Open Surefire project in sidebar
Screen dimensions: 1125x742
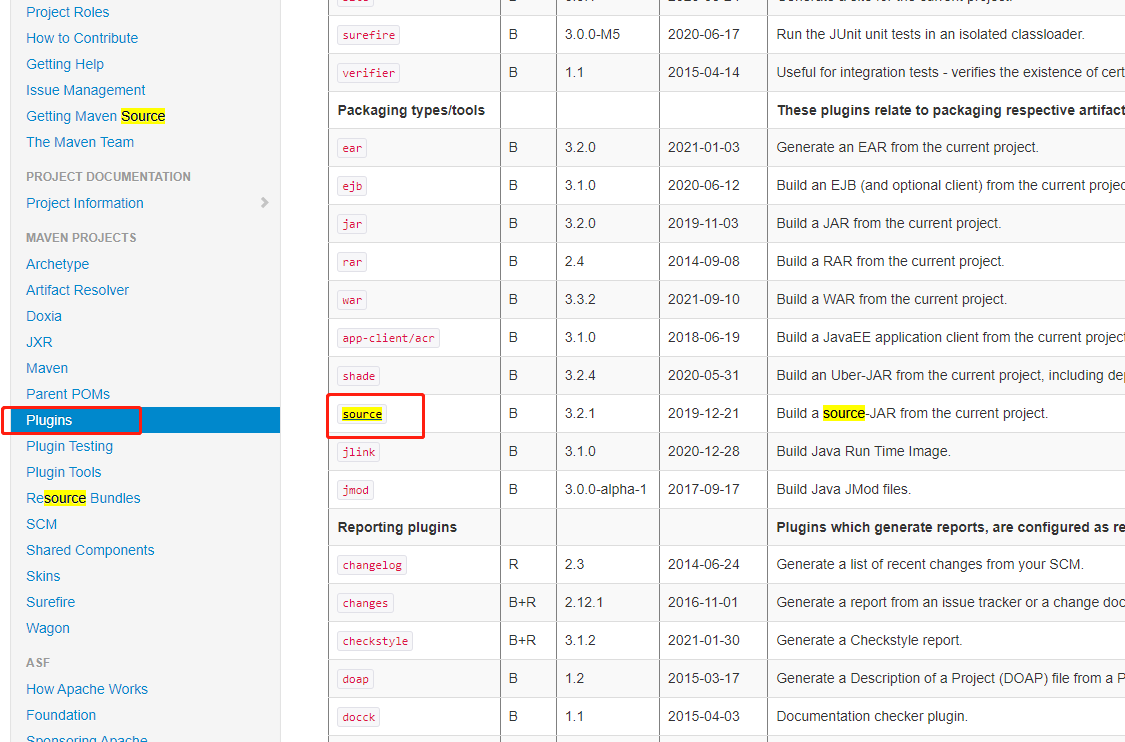[50, 602]
